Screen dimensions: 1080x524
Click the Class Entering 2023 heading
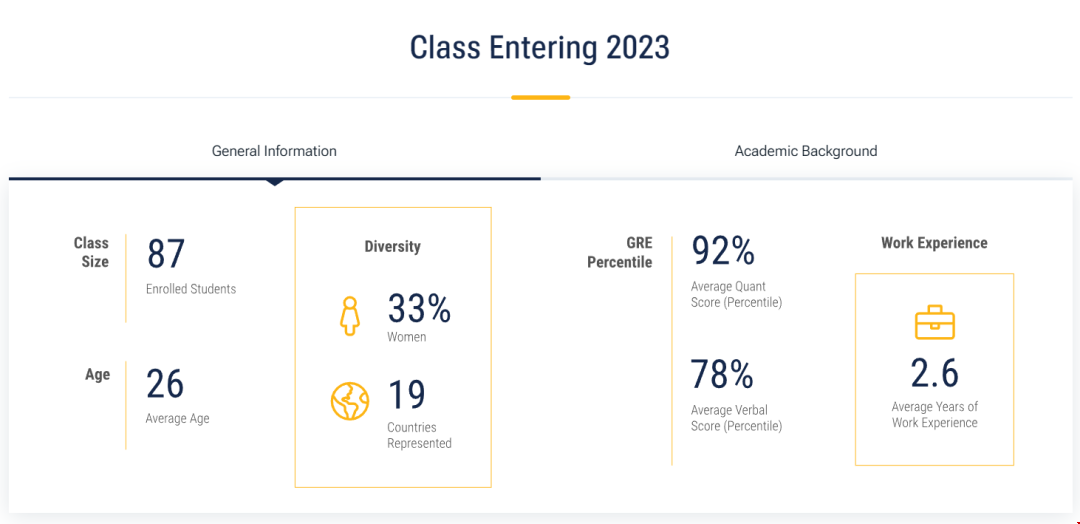[x=540, y=47]
